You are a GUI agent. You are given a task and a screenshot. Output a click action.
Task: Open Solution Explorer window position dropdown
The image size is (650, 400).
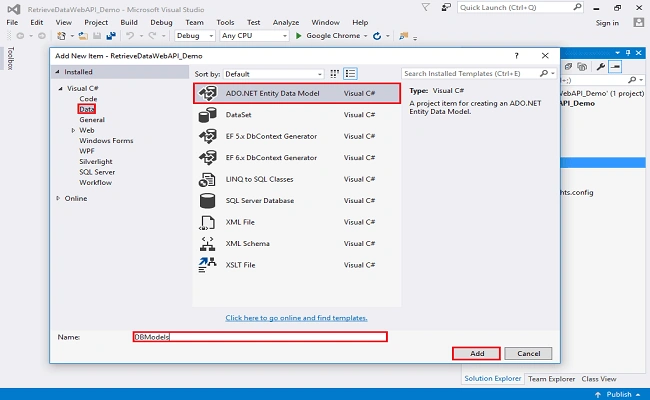pos(618,53)
